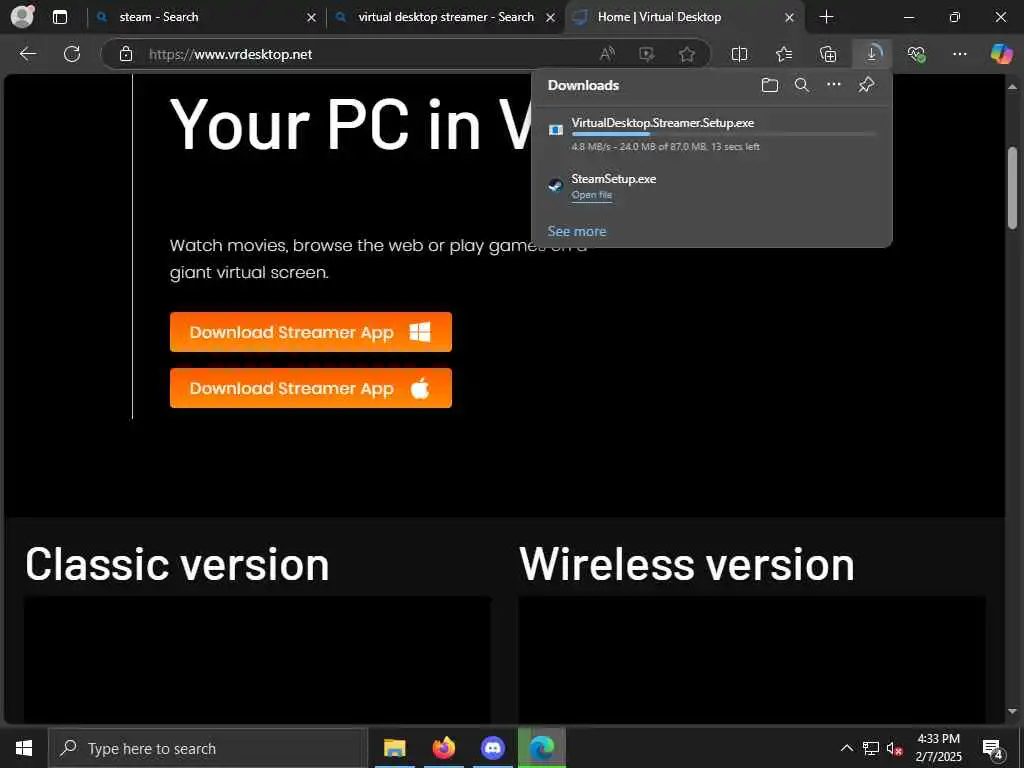The width and height of the screenshot is (1024, 768).
Task: Open More options in Downloads panel
Action: 834,84
